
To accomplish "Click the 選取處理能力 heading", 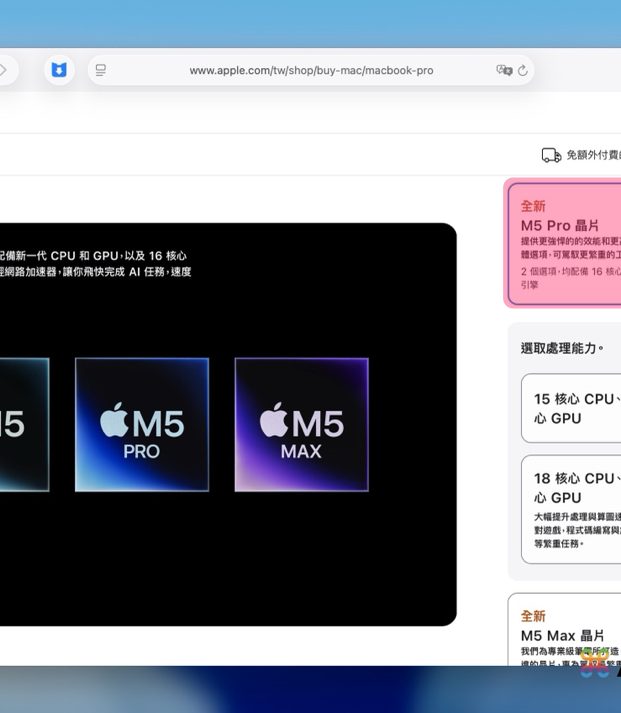I will point(562,348).
